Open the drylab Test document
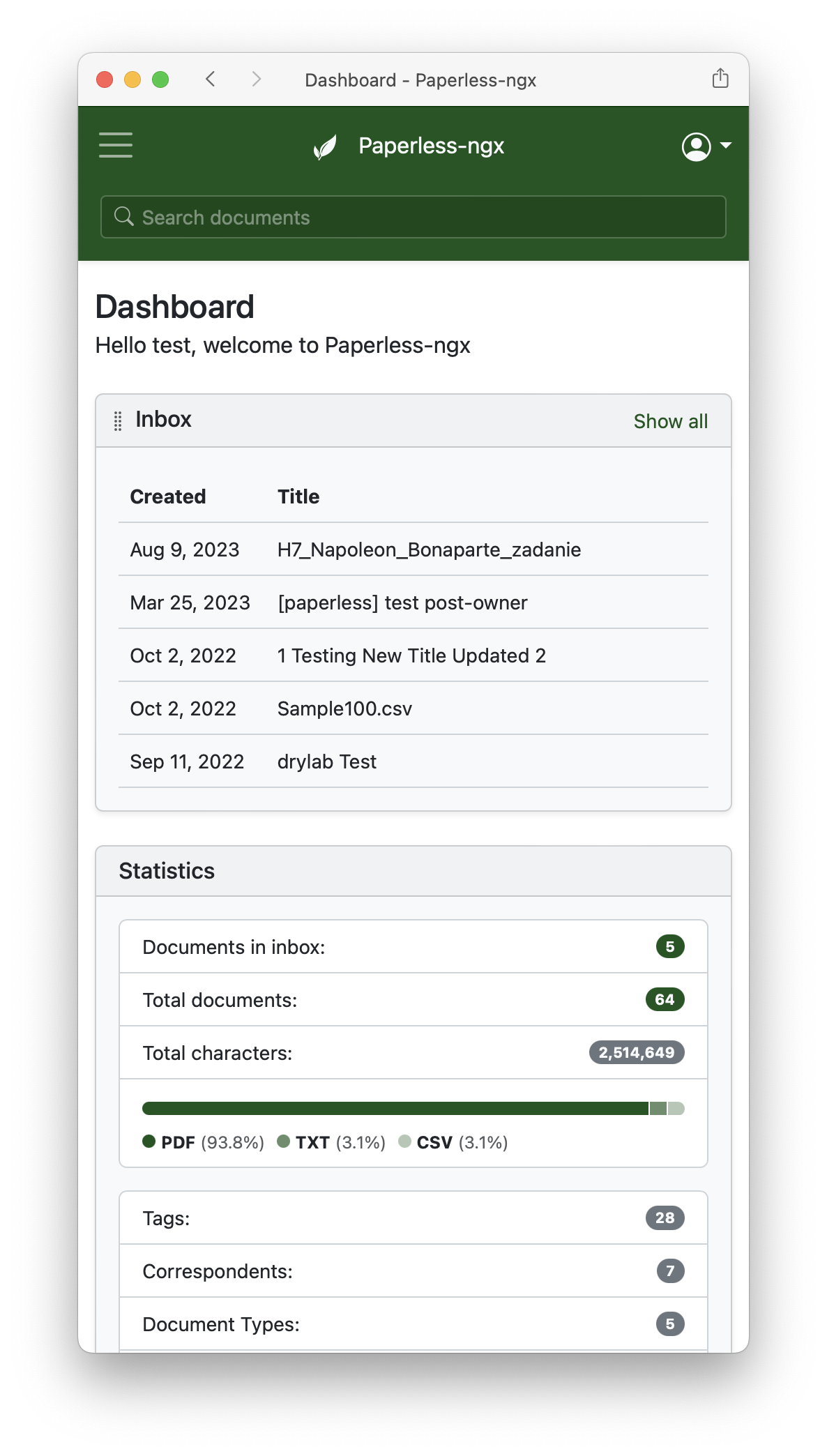 point(326,761)
